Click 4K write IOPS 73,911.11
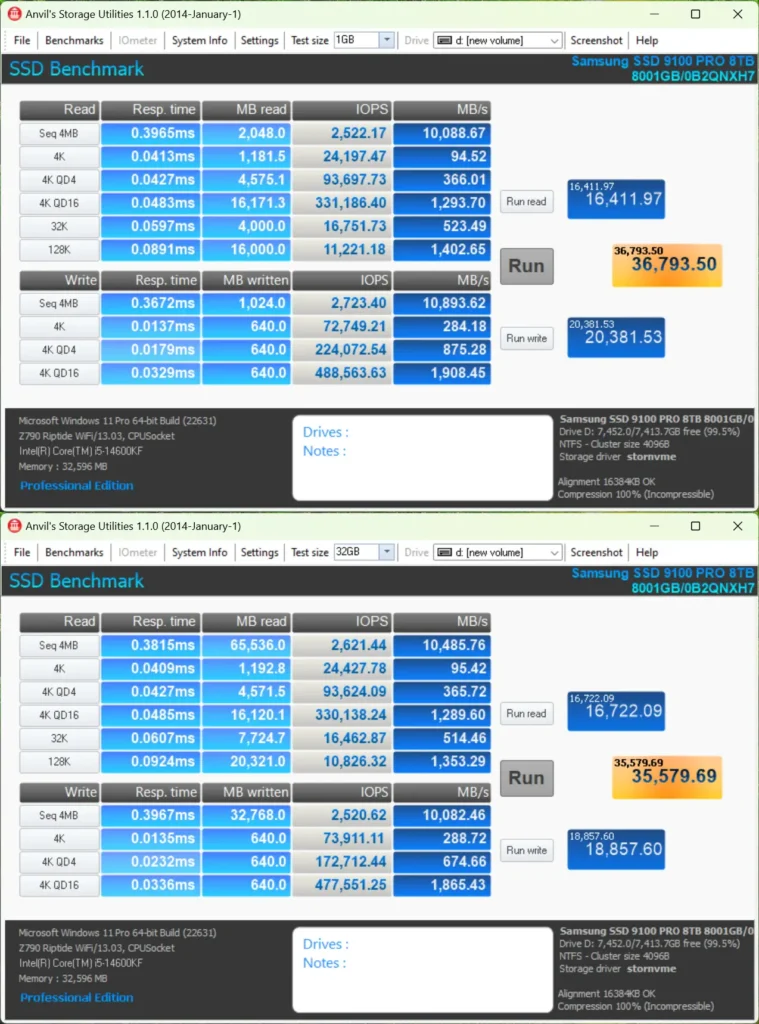 click(x=342, y=839)
